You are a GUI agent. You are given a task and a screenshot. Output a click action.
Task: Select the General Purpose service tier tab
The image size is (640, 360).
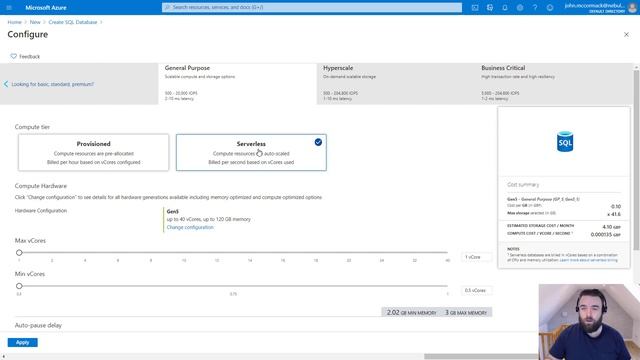(237, 84)
